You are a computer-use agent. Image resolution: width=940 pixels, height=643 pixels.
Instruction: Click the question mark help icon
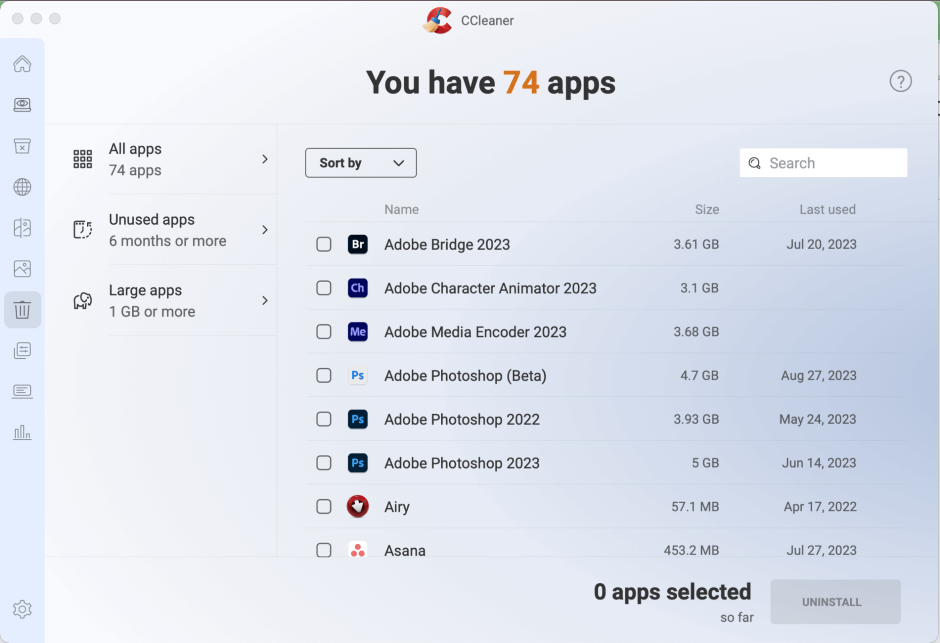click(900, 81)
